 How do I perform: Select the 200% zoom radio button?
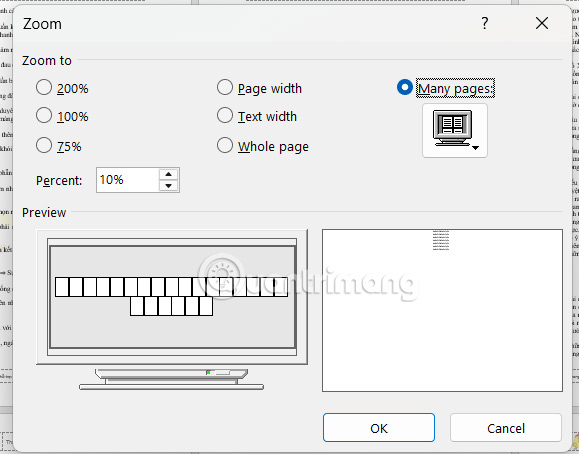(44, 88)
